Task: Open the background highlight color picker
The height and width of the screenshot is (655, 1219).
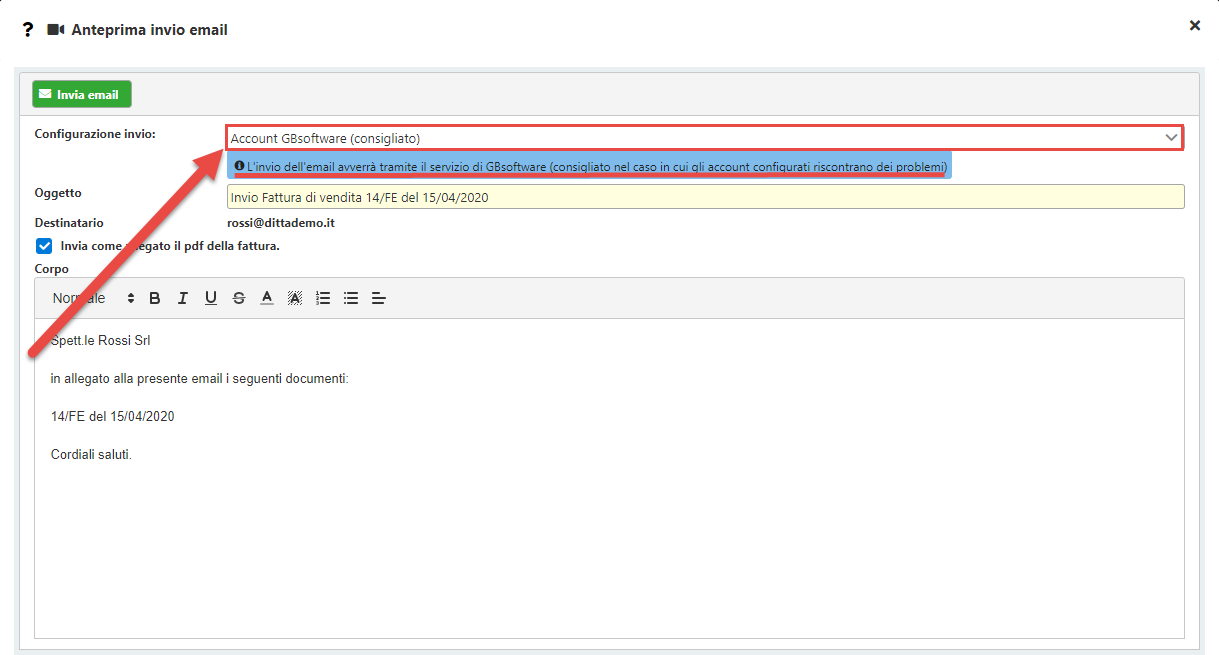Action: click(x=295, y=298)
